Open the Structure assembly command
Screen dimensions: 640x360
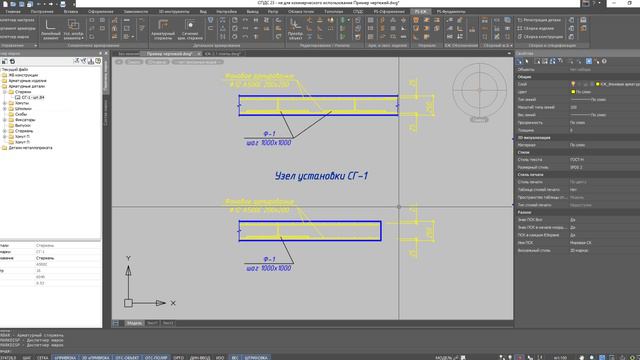540,37
